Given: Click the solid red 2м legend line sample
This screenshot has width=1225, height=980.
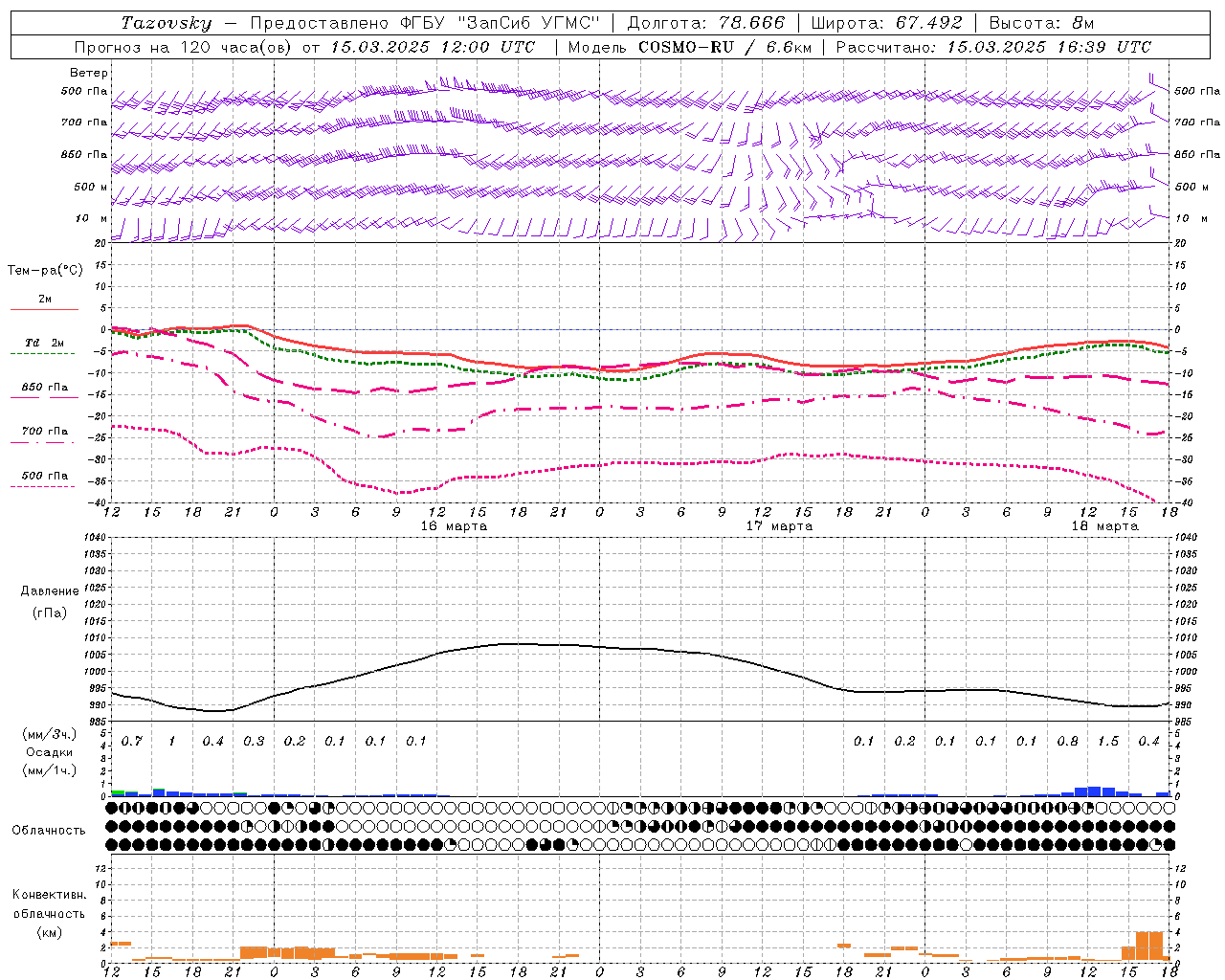Looking at the screenshot, I should (x=44, y=309).
